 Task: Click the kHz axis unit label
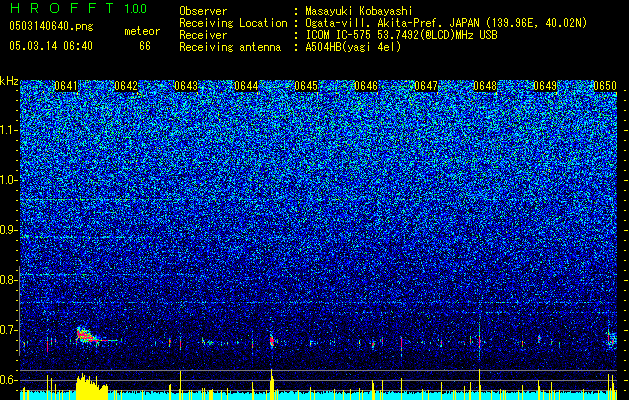point(9,81)
